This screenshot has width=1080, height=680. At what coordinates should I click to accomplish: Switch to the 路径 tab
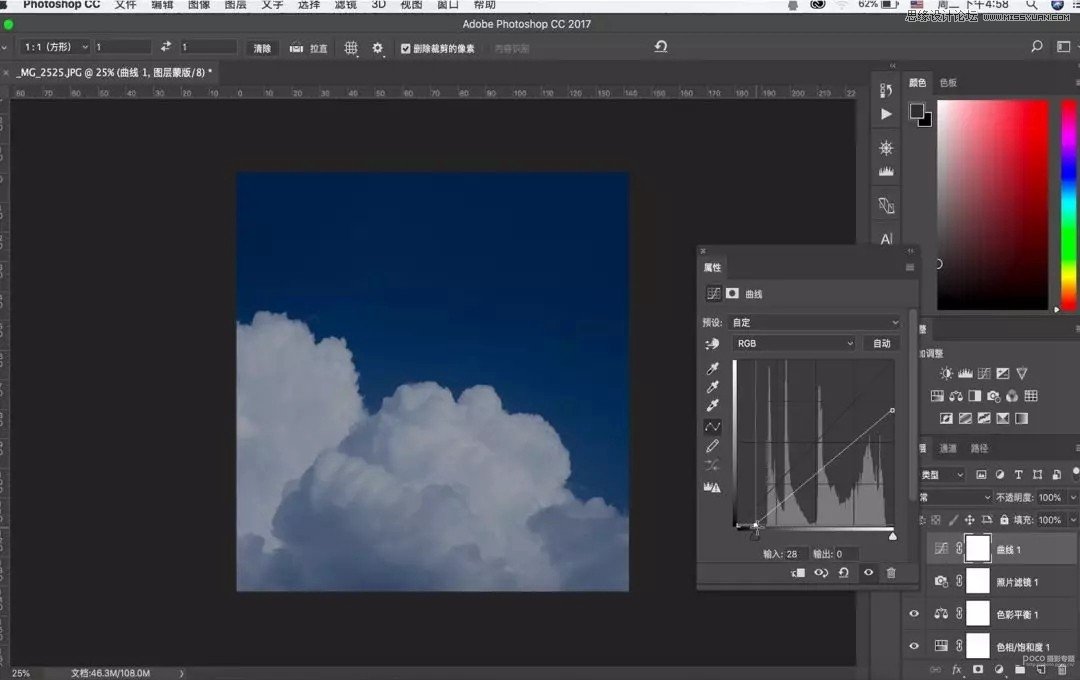click(979, 449)
